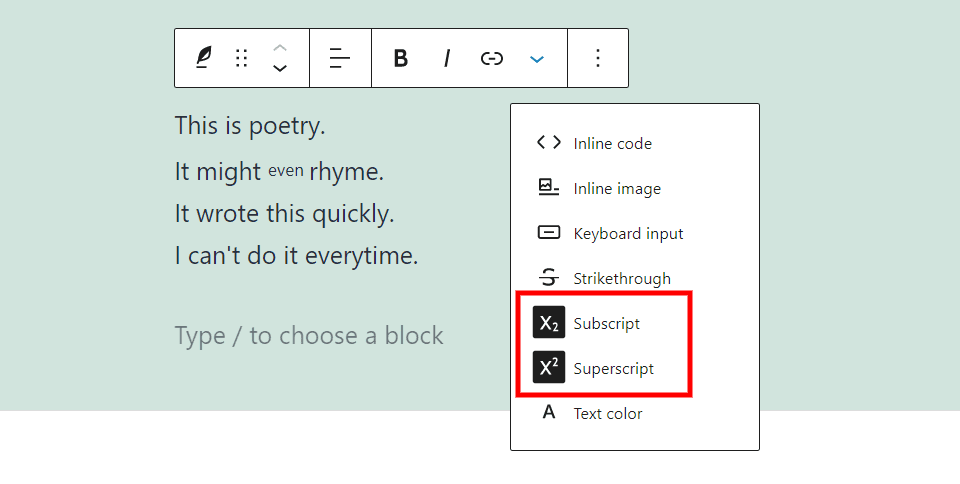Toggle italic formatting
Image resolution: width=960 pixels, height=484 pixels.
pyautogui.click(x=446, y=58)
